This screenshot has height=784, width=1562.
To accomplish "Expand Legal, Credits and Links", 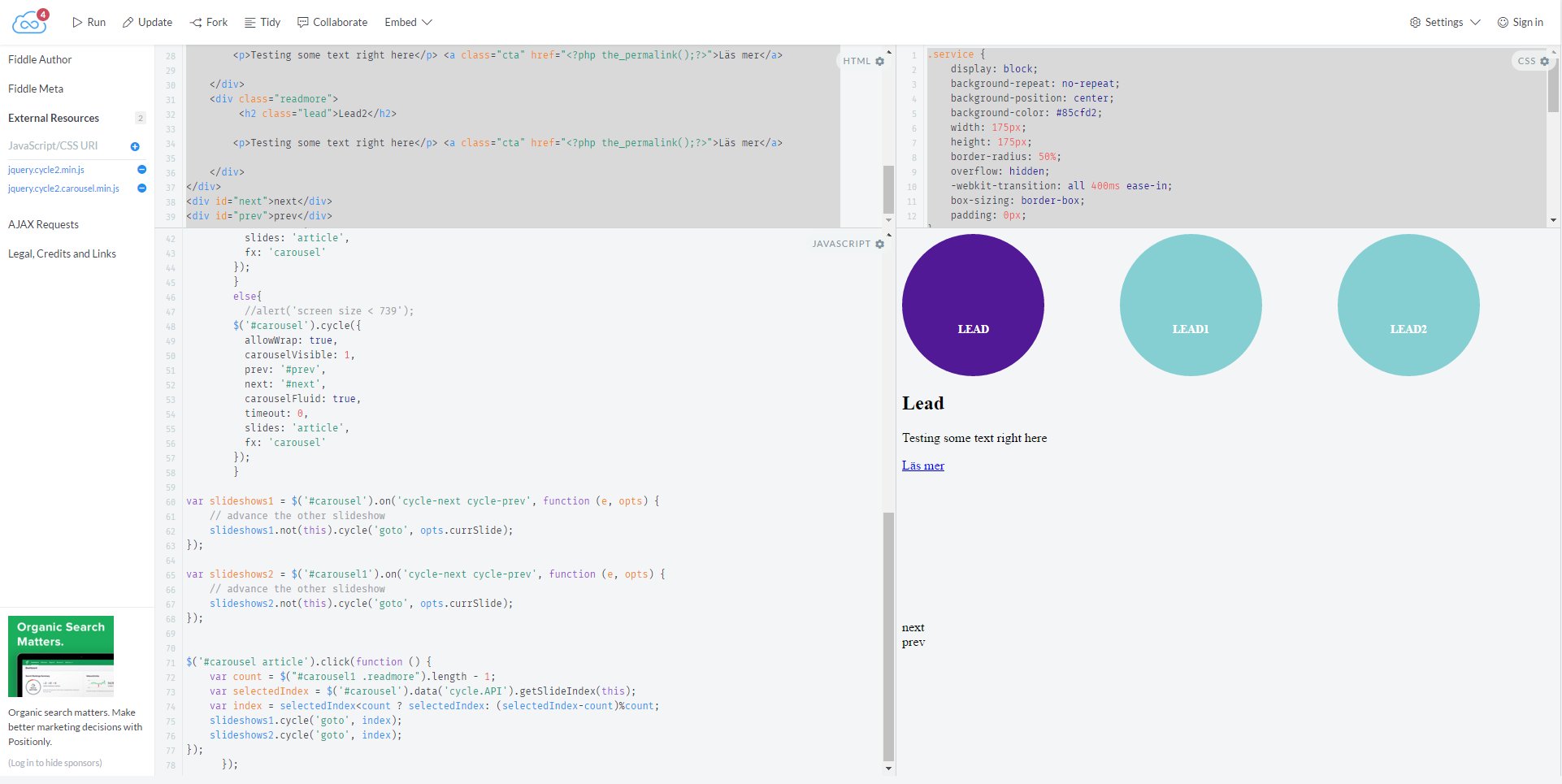I will pyautogui.click(x=62, y=253).
